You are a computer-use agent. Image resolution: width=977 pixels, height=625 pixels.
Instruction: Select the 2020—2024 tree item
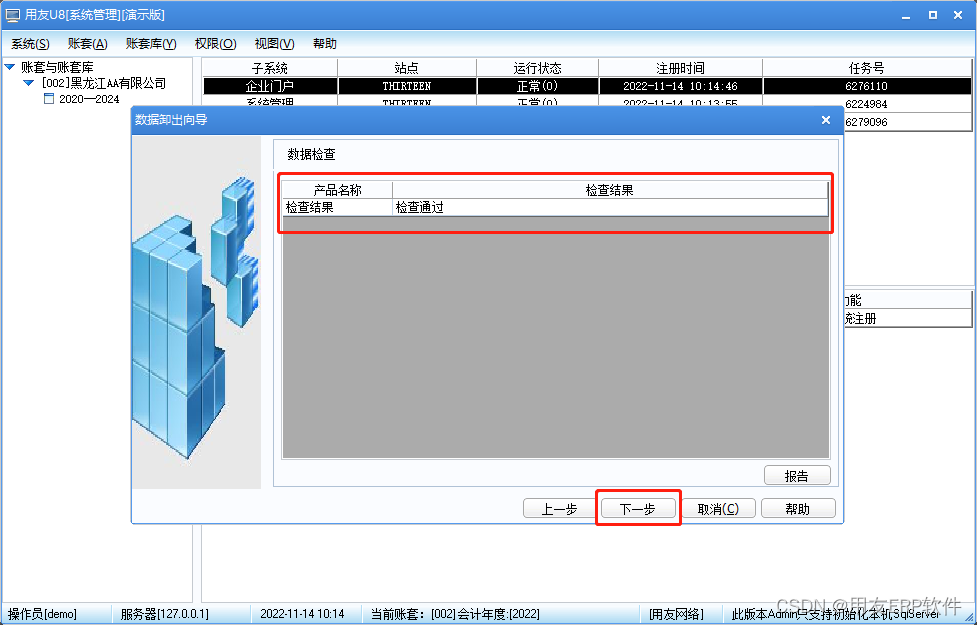tap(89, 98)
